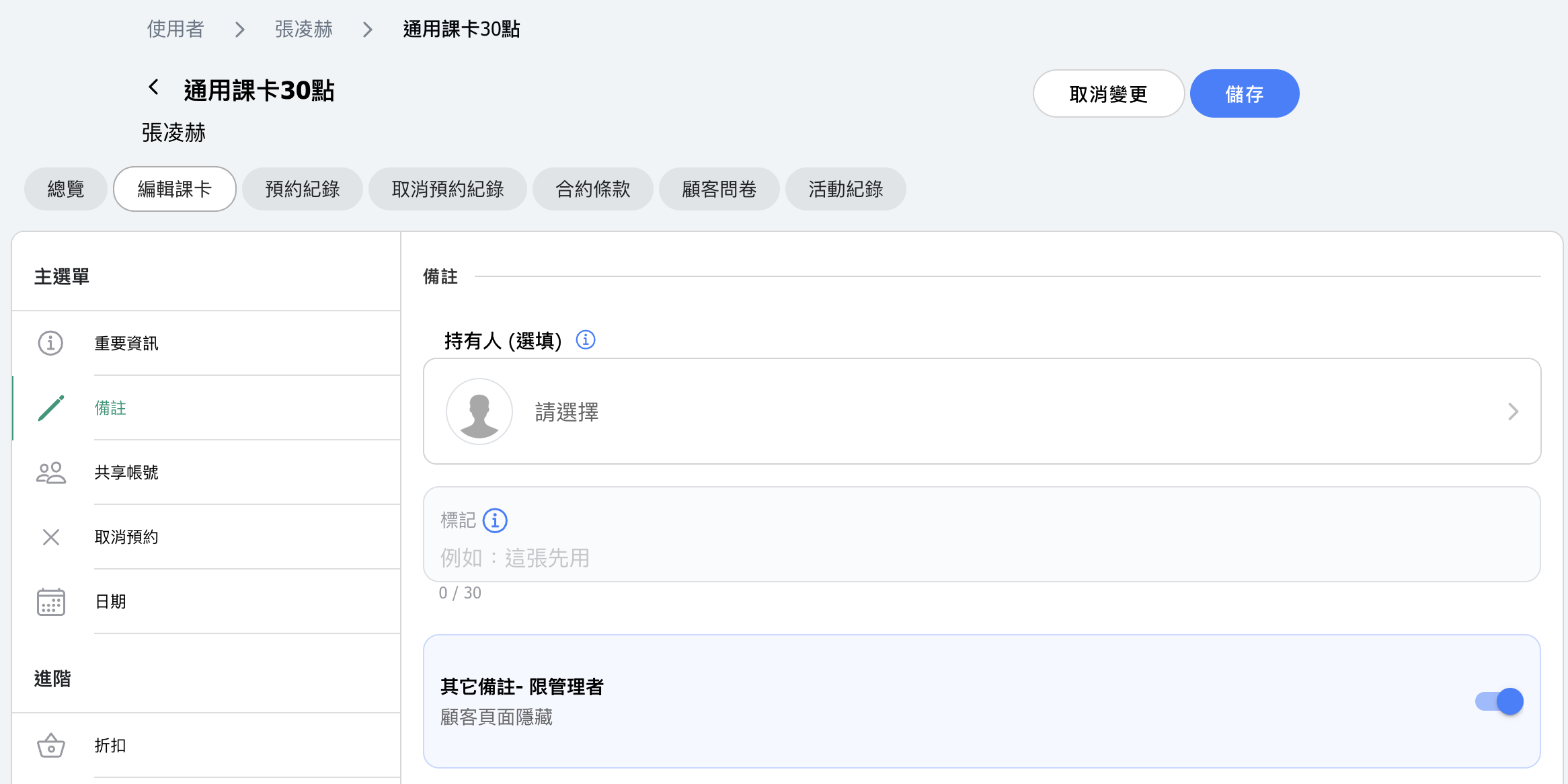The width and height of the screenshot is (1568, 784).
Task: Switch to the 預約紀錄 tab
Action: (x=303, y=189)
